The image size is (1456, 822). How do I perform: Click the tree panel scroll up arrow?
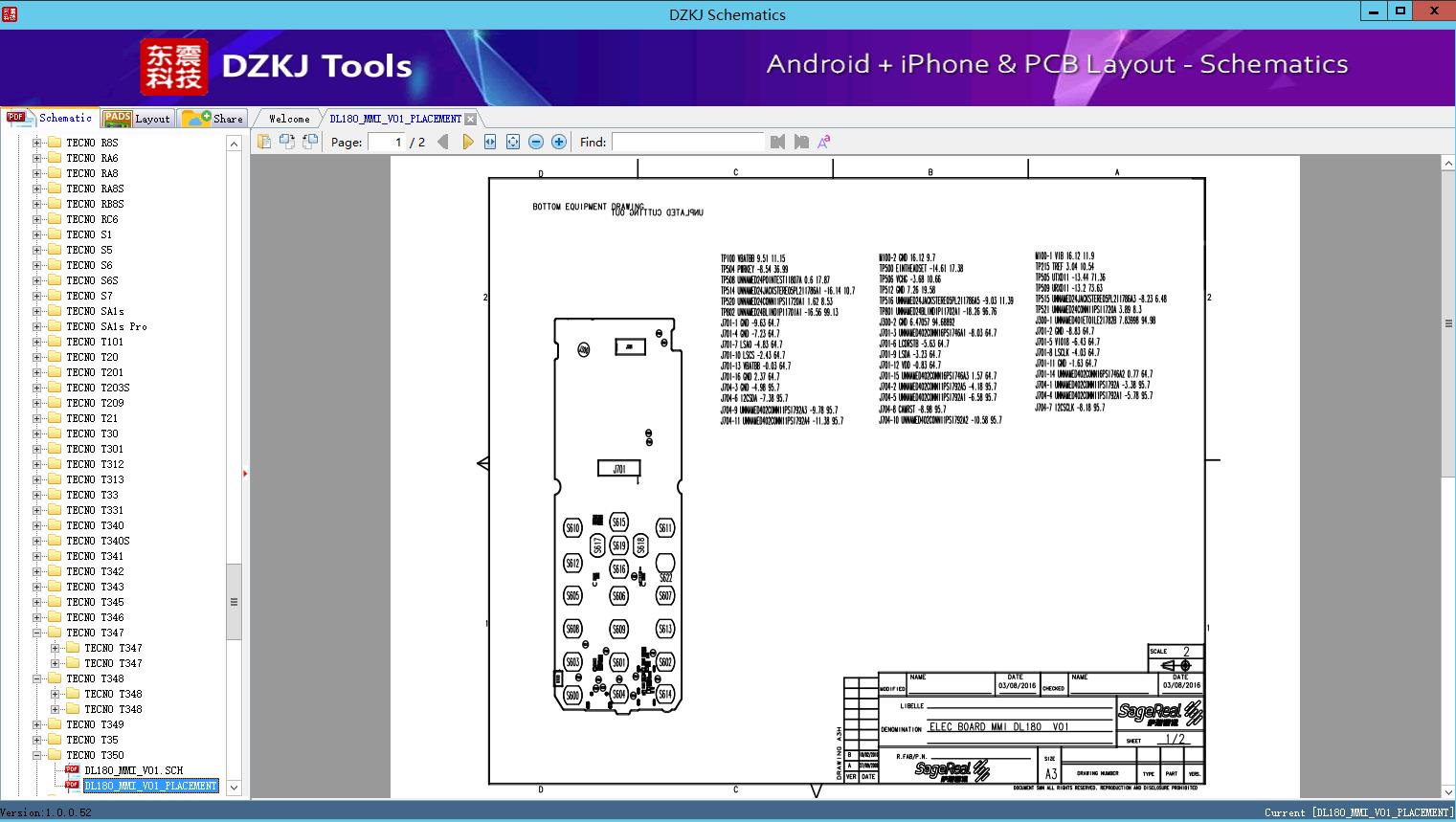click(234, 144)
